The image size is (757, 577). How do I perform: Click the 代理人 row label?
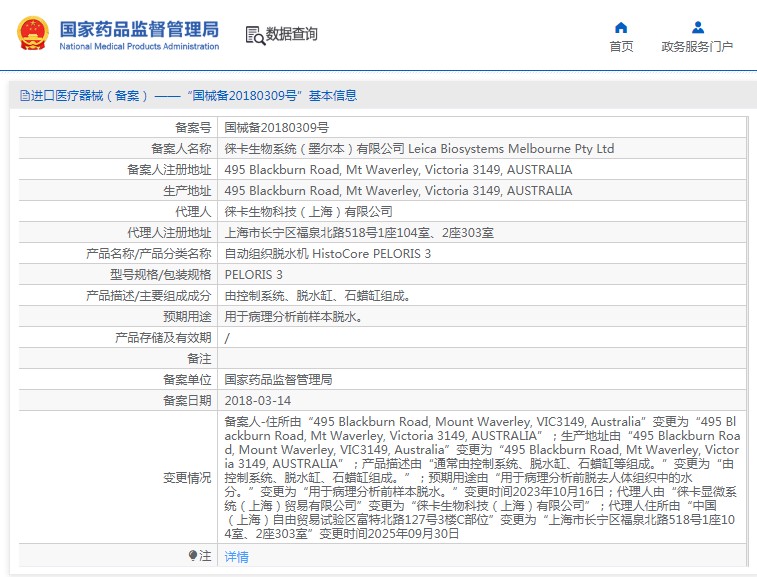[x=193, y=211]
